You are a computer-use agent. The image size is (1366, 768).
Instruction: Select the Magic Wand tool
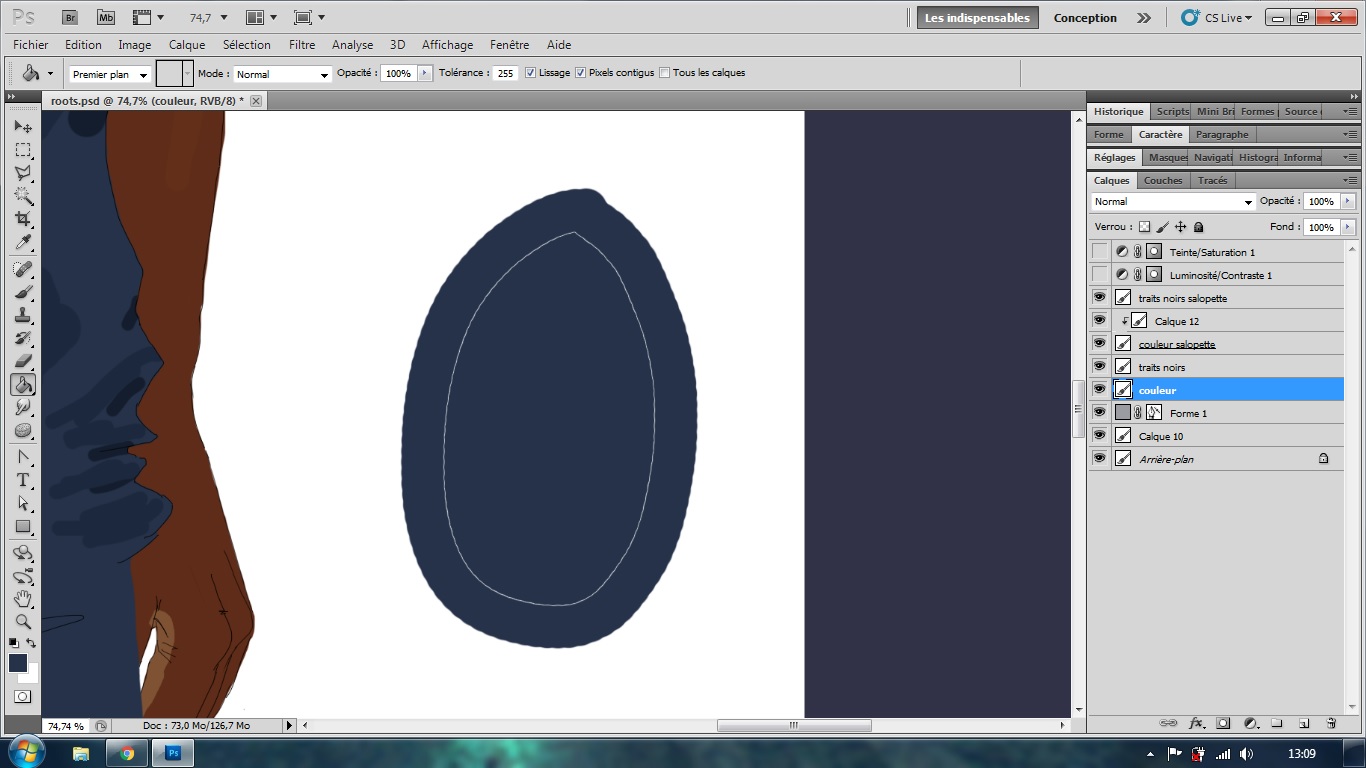23,196
